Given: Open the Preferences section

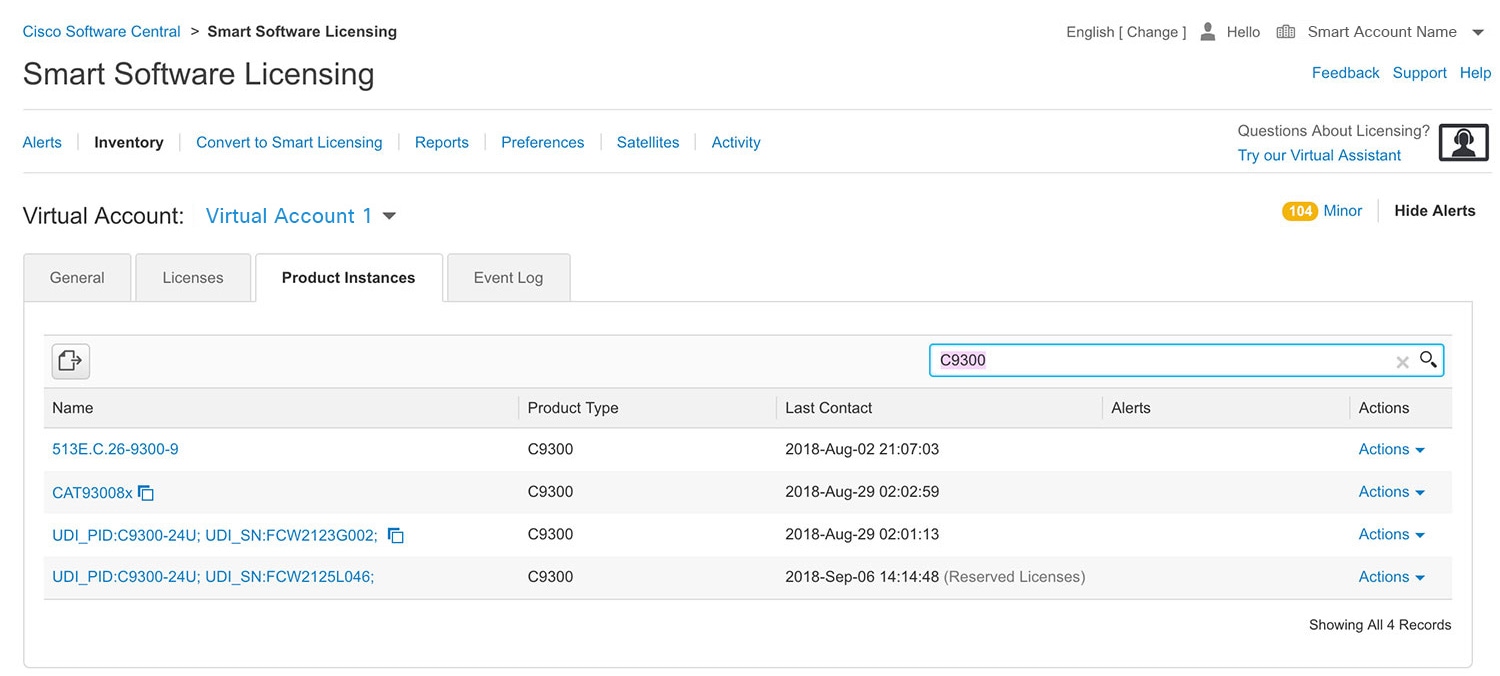Looking at the screenshot, I should 543,142.
